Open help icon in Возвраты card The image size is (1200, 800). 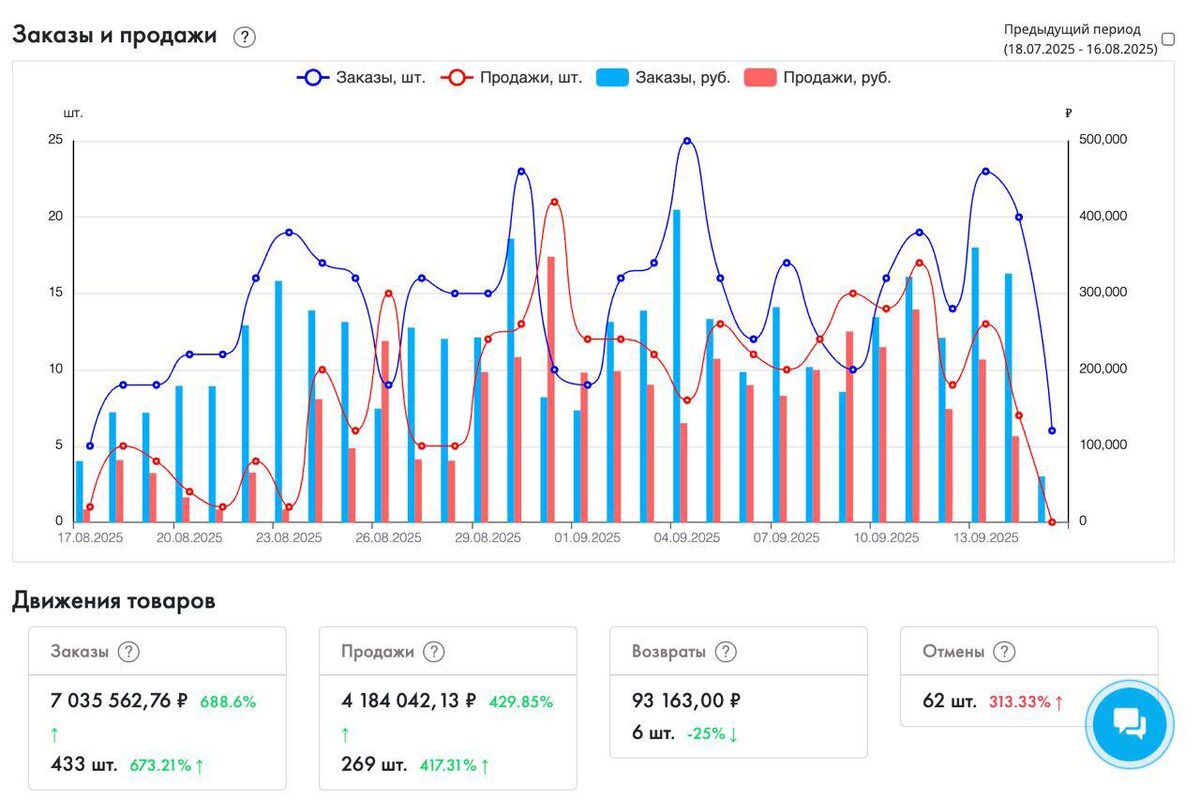726,652
